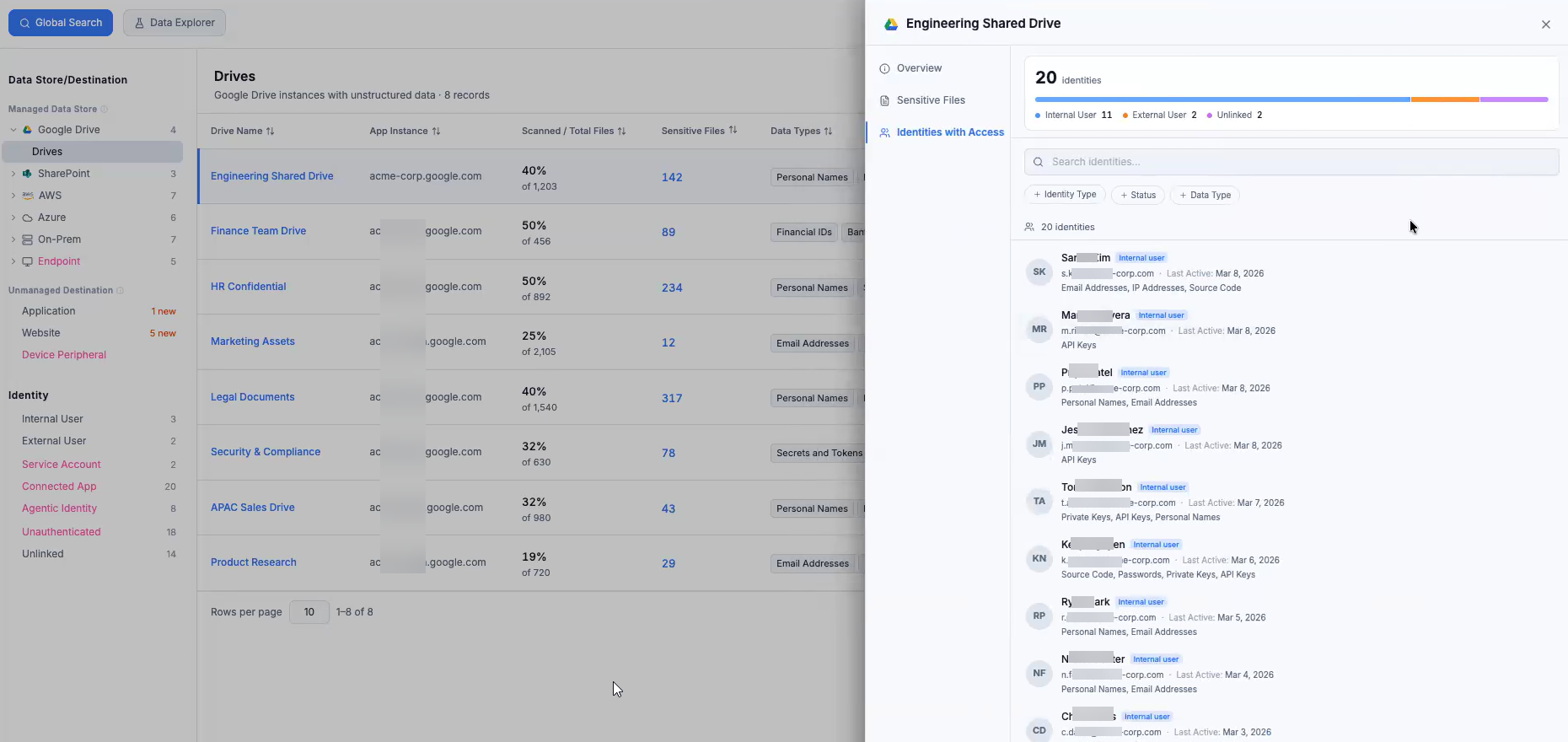Click the MR avatar in identities list
The height and width of the screenshot is (742, 1568).
[1039, 330]
